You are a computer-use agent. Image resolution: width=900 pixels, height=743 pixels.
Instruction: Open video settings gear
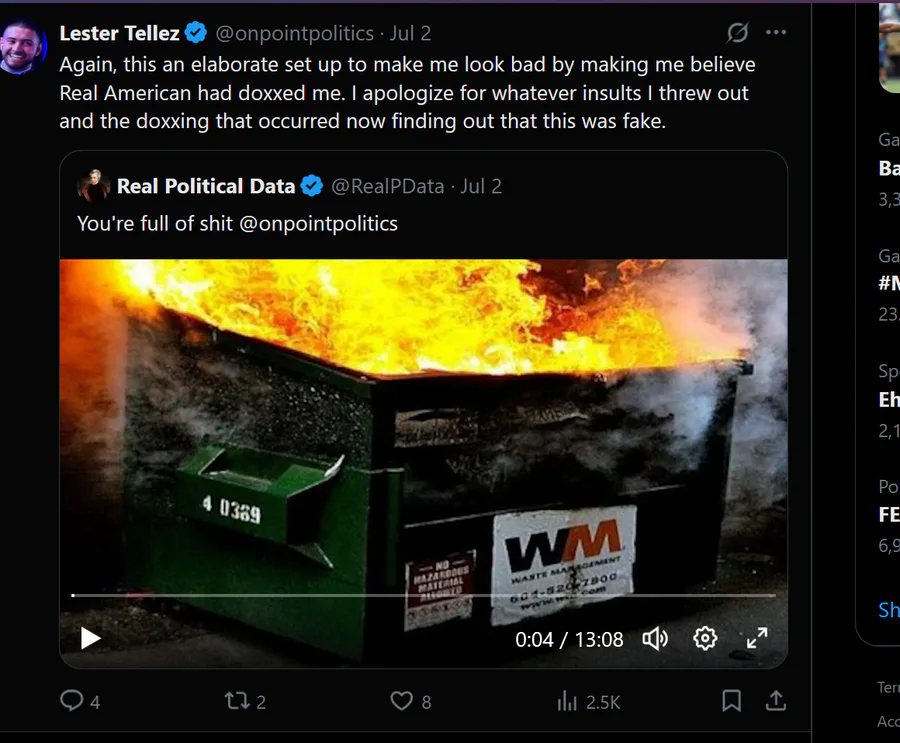pos(705,638)
